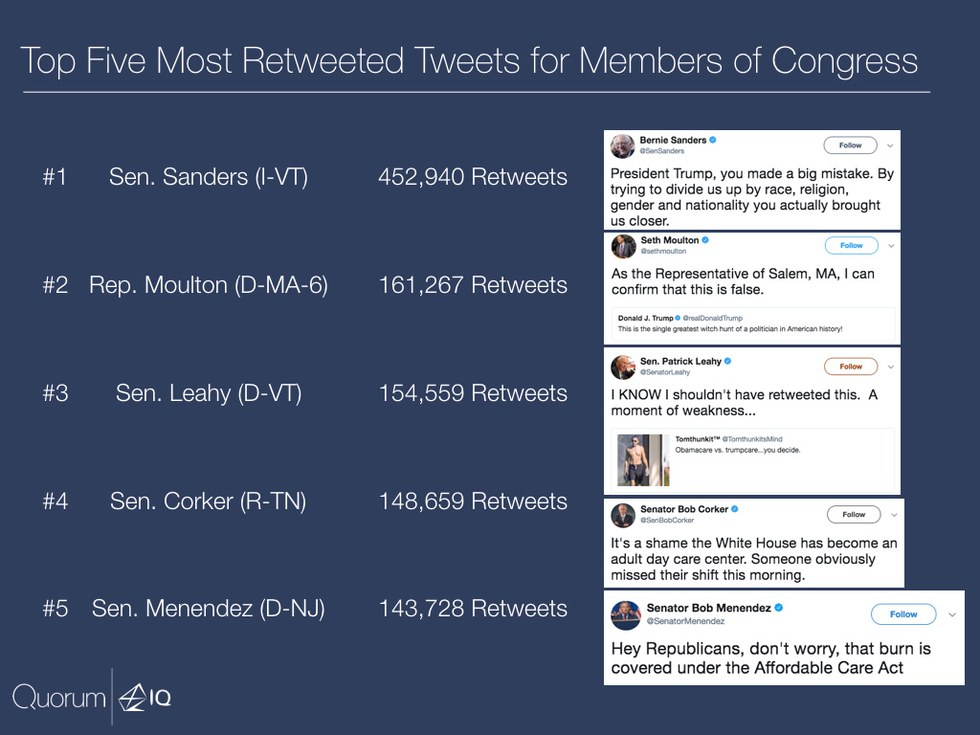Open the chevron menu on Bob Corker's tweet
Image resolution: width=980 pixels, height=735 pixels.
coord(892,515)
